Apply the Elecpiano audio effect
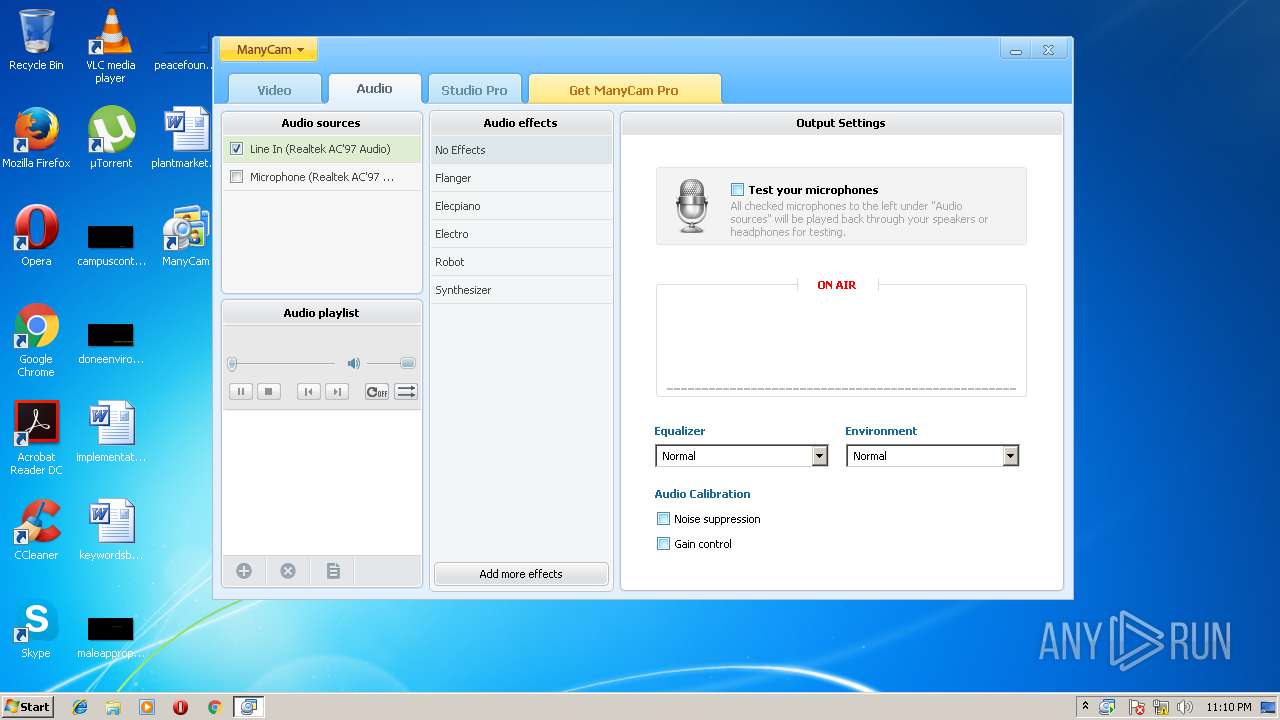1280x720 pixels. click(521, 206)
